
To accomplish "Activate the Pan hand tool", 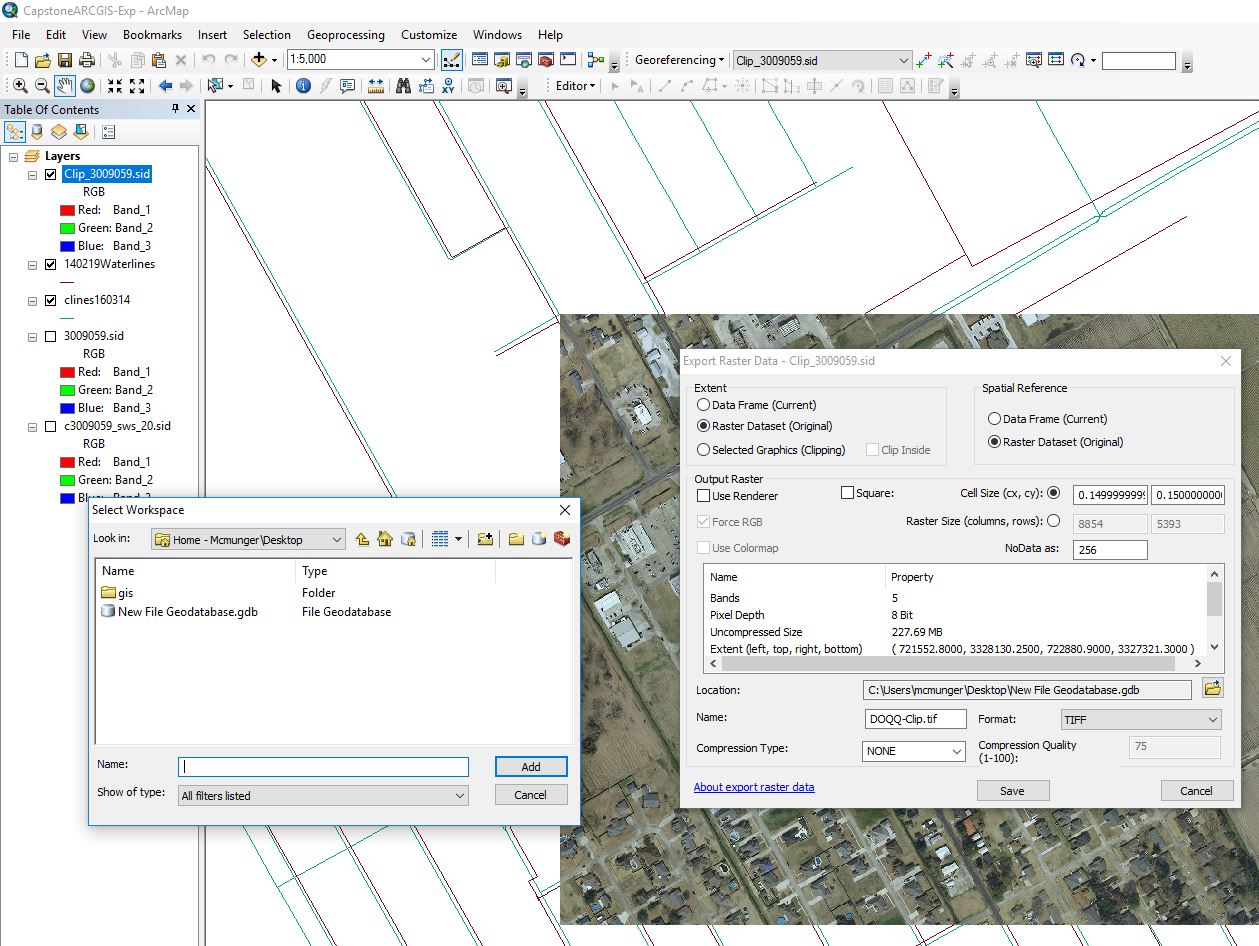I will (x=65, y=86).
